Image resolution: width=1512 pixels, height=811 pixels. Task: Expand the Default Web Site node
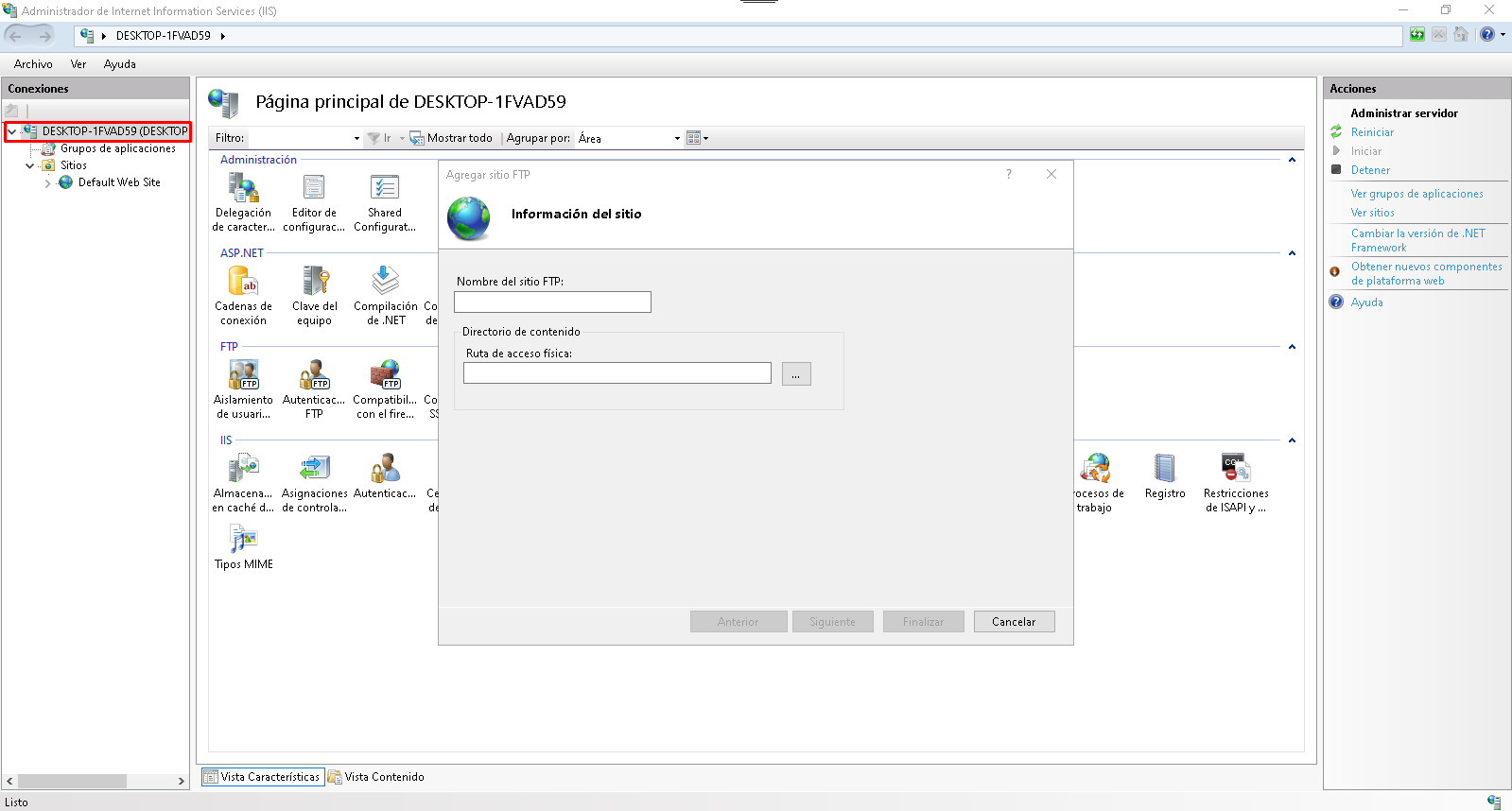click(47, 183)
